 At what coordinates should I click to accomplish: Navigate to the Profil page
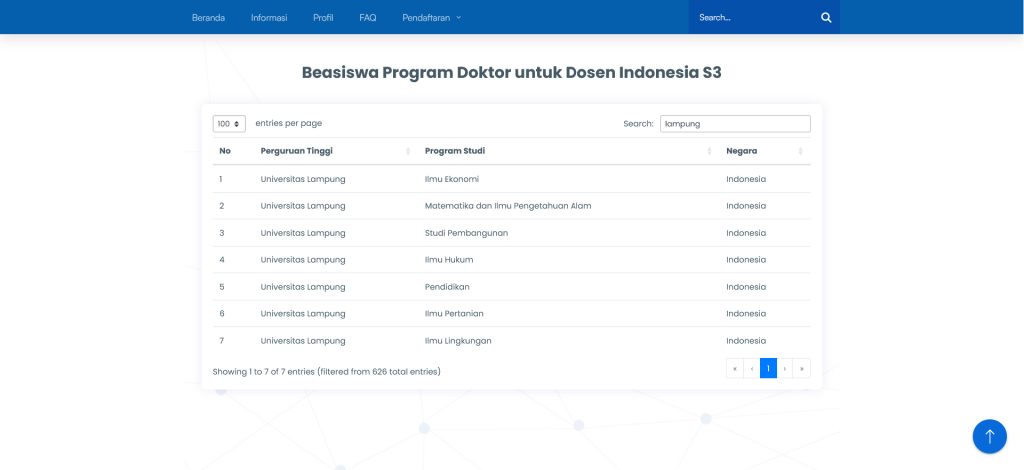[323, 17]
